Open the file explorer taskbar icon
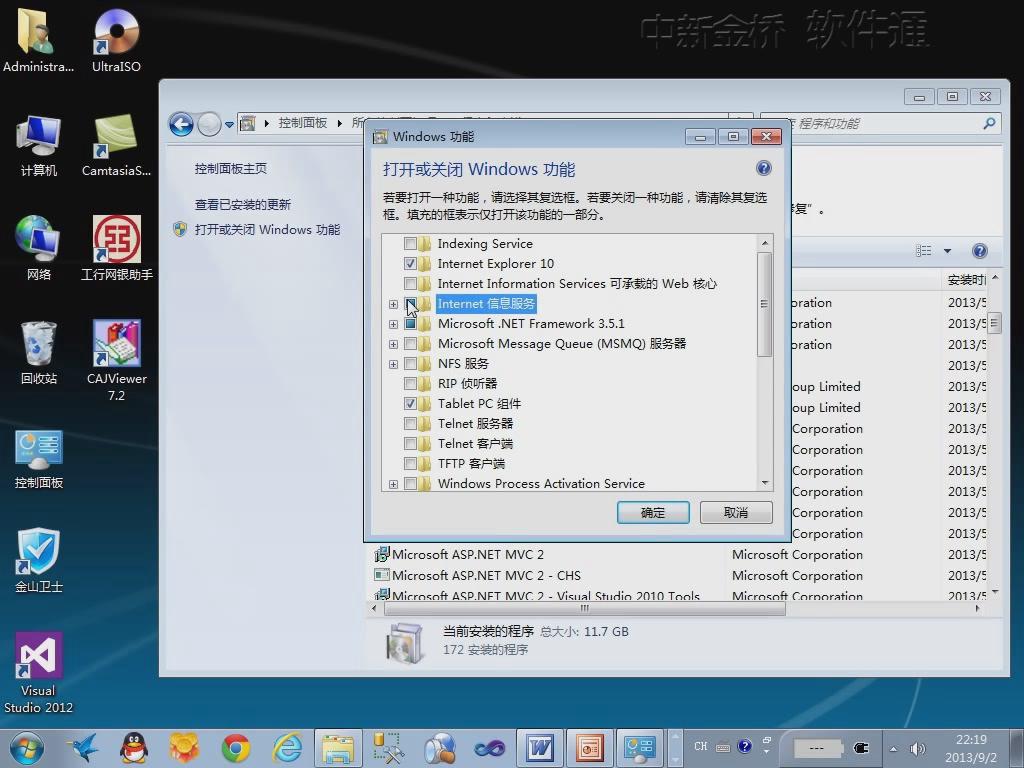 (338, 748)
